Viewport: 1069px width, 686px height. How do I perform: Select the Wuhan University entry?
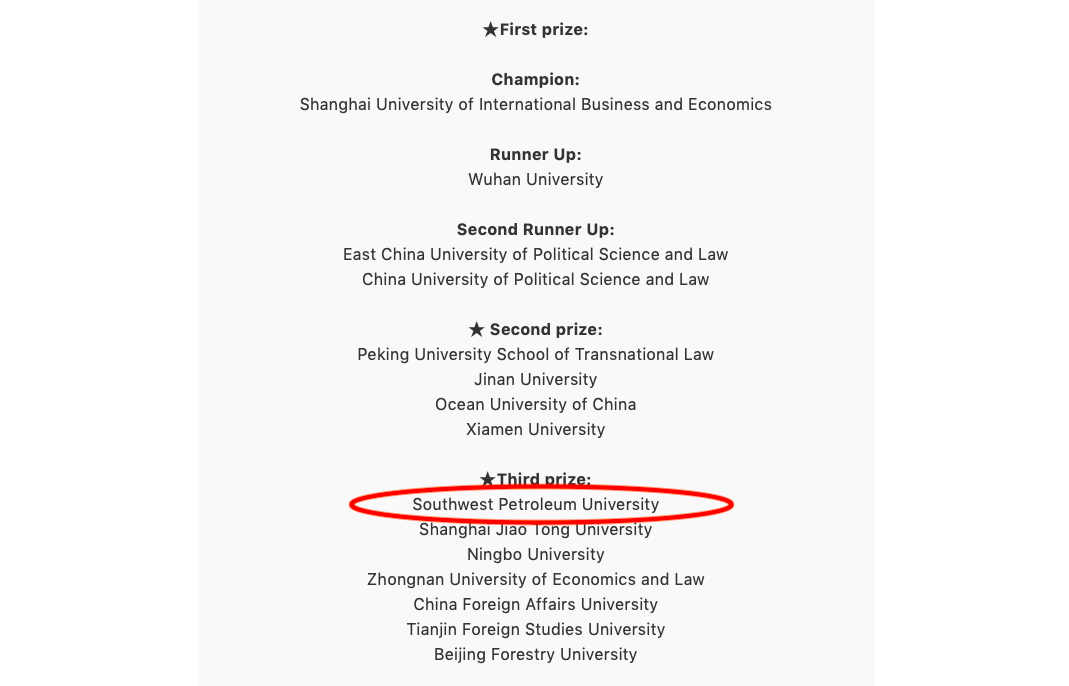pos(535,180)
